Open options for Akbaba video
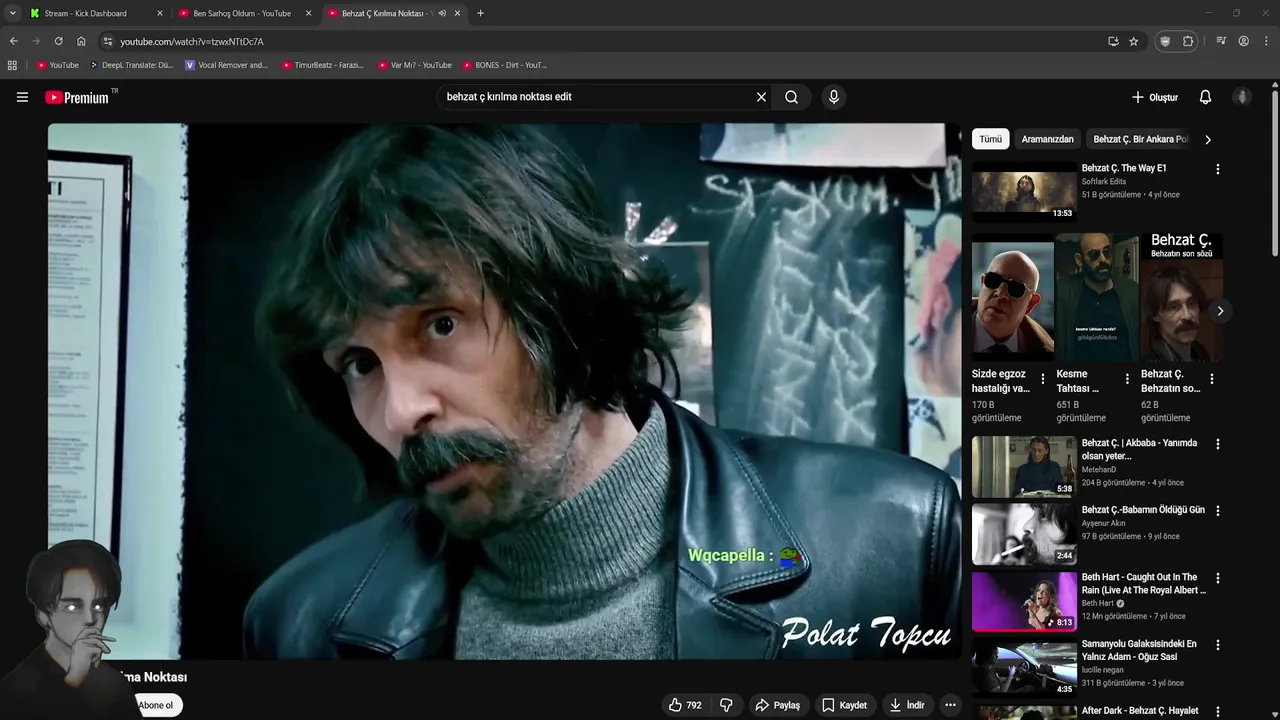 tap(1217, 443)
